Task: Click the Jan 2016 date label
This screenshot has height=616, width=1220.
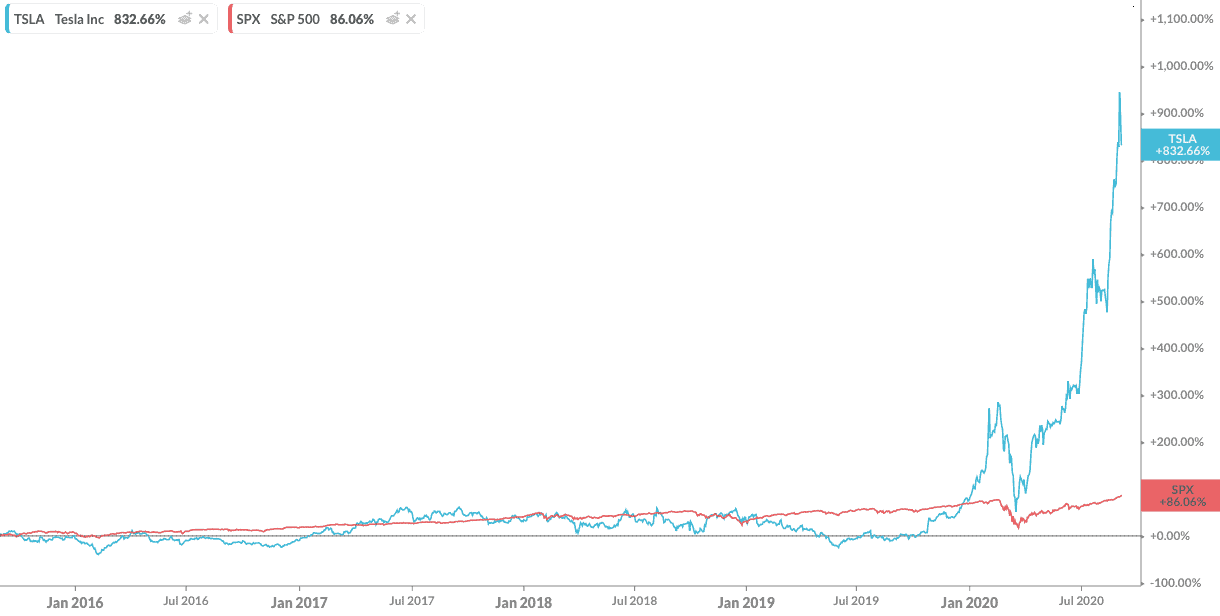Action: click(x=75, y=603)
